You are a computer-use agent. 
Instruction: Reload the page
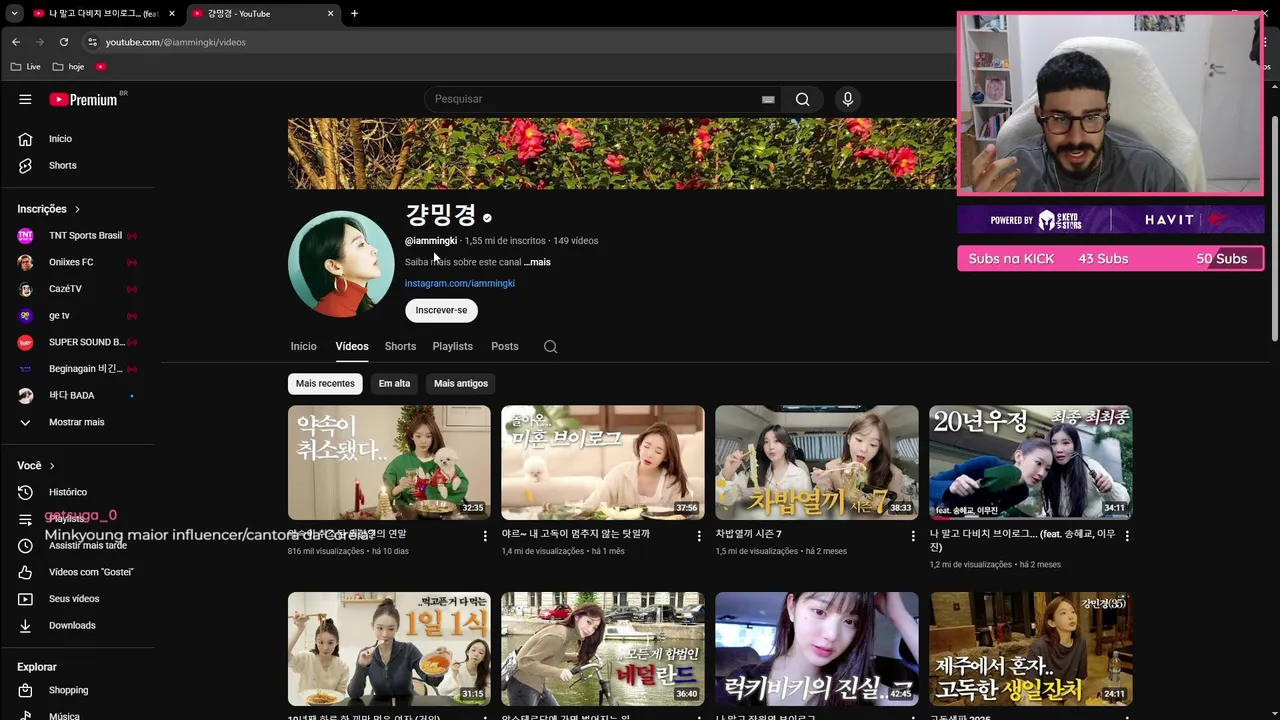click(64, 42)
